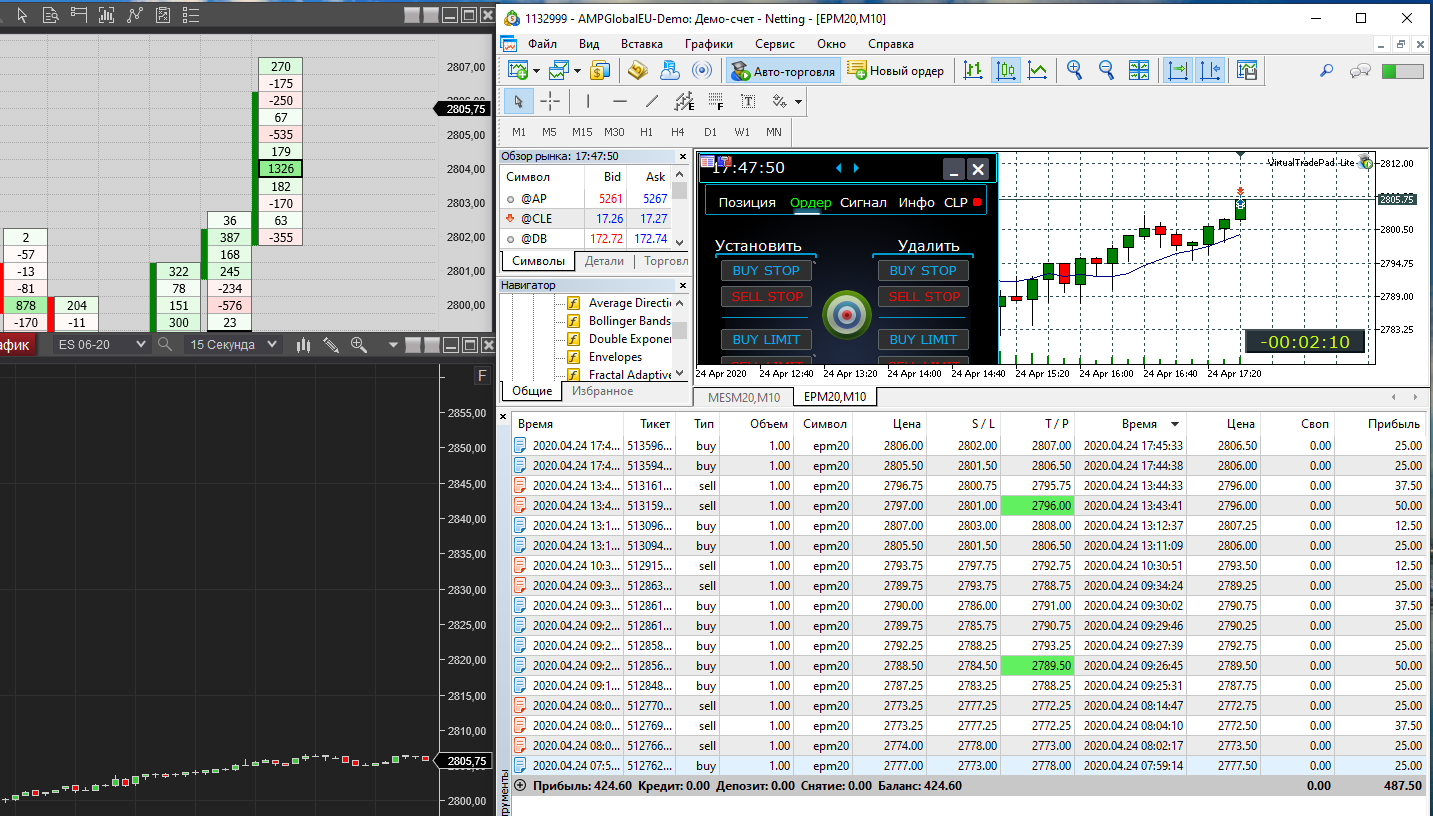Viewport: 1433px width, 816px height.
Task: Click the target icon in VirtualTradePad
Action: point(846,315)
